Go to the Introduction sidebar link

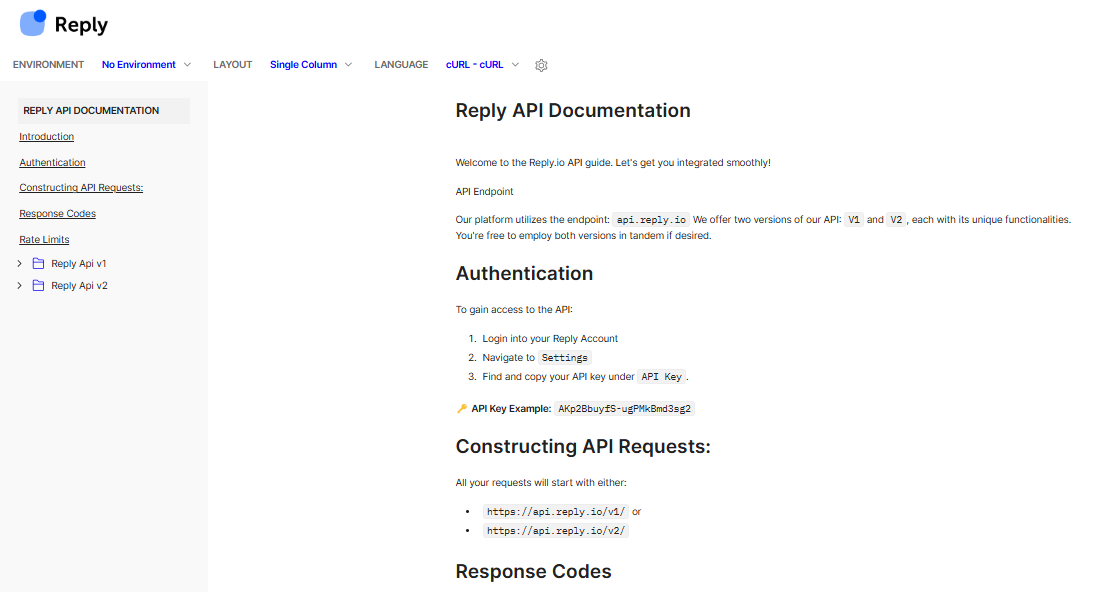tap(46, 137)
